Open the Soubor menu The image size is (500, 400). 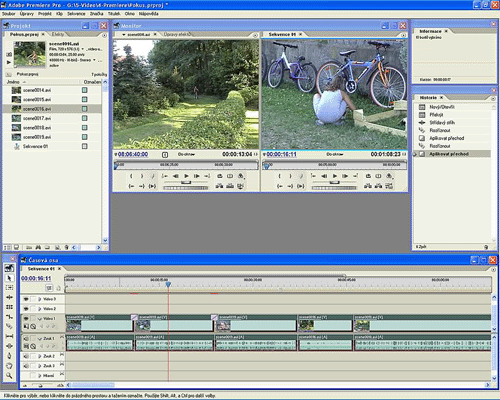[9, 14]
